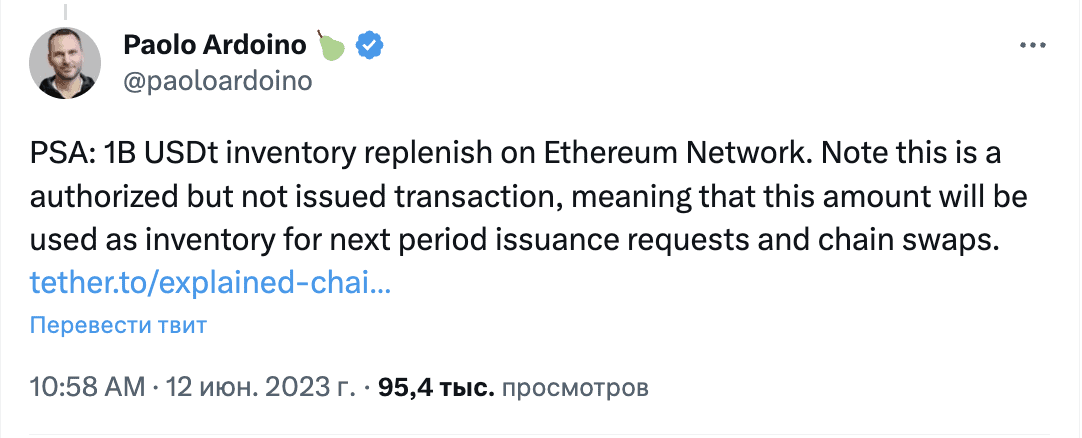The height and width of the screenshot is (438, 1082).
Task: Open the Paolo Ardoino display name
Action: (x=215, y=46)
